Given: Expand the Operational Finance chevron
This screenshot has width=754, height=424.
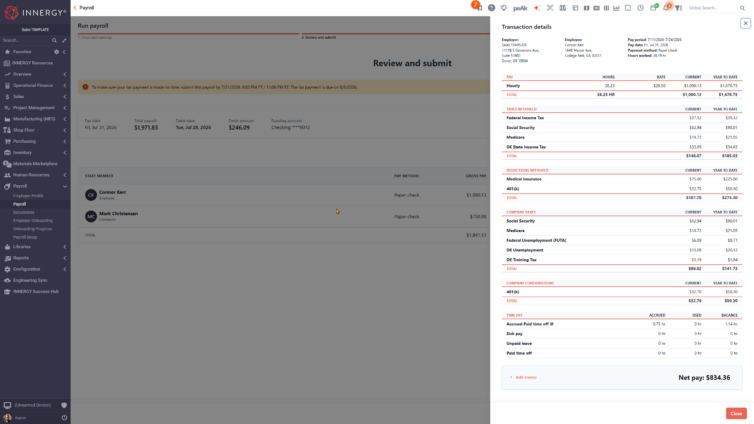Looking at the screenshot, I should (x=64, y=85).
